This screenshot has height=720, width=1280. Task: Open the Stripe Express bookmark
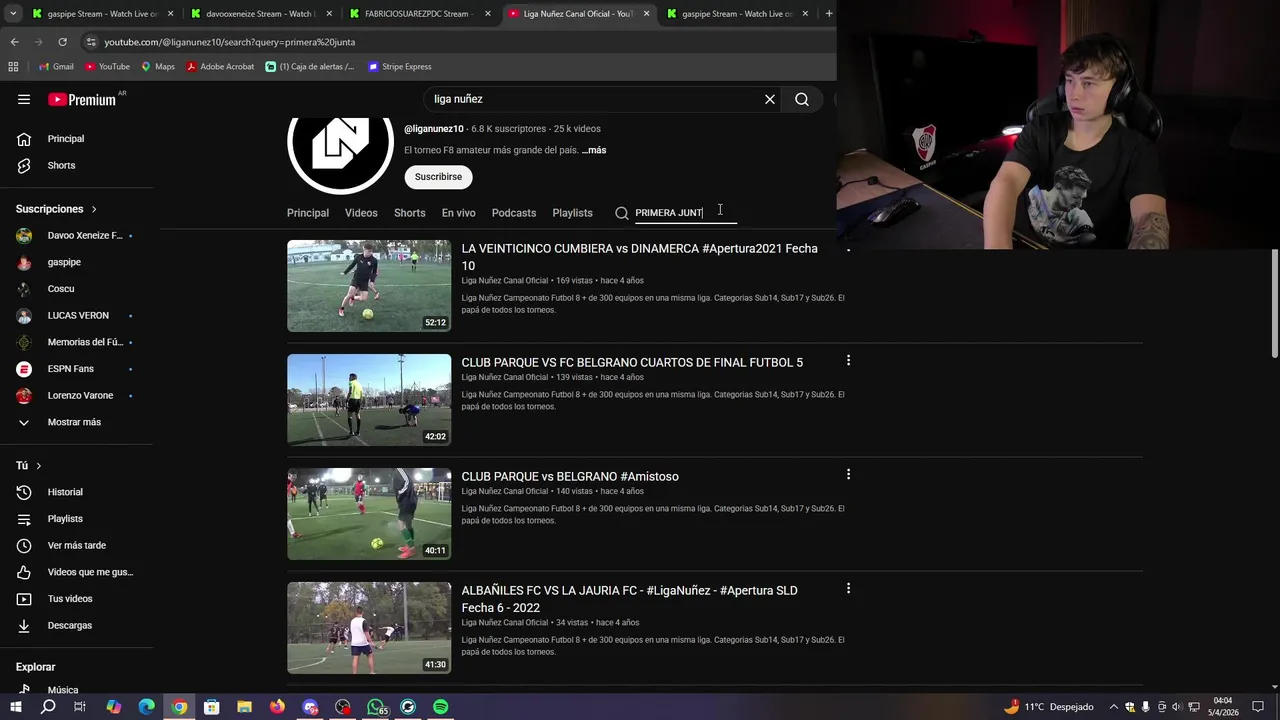coord(399,67)
